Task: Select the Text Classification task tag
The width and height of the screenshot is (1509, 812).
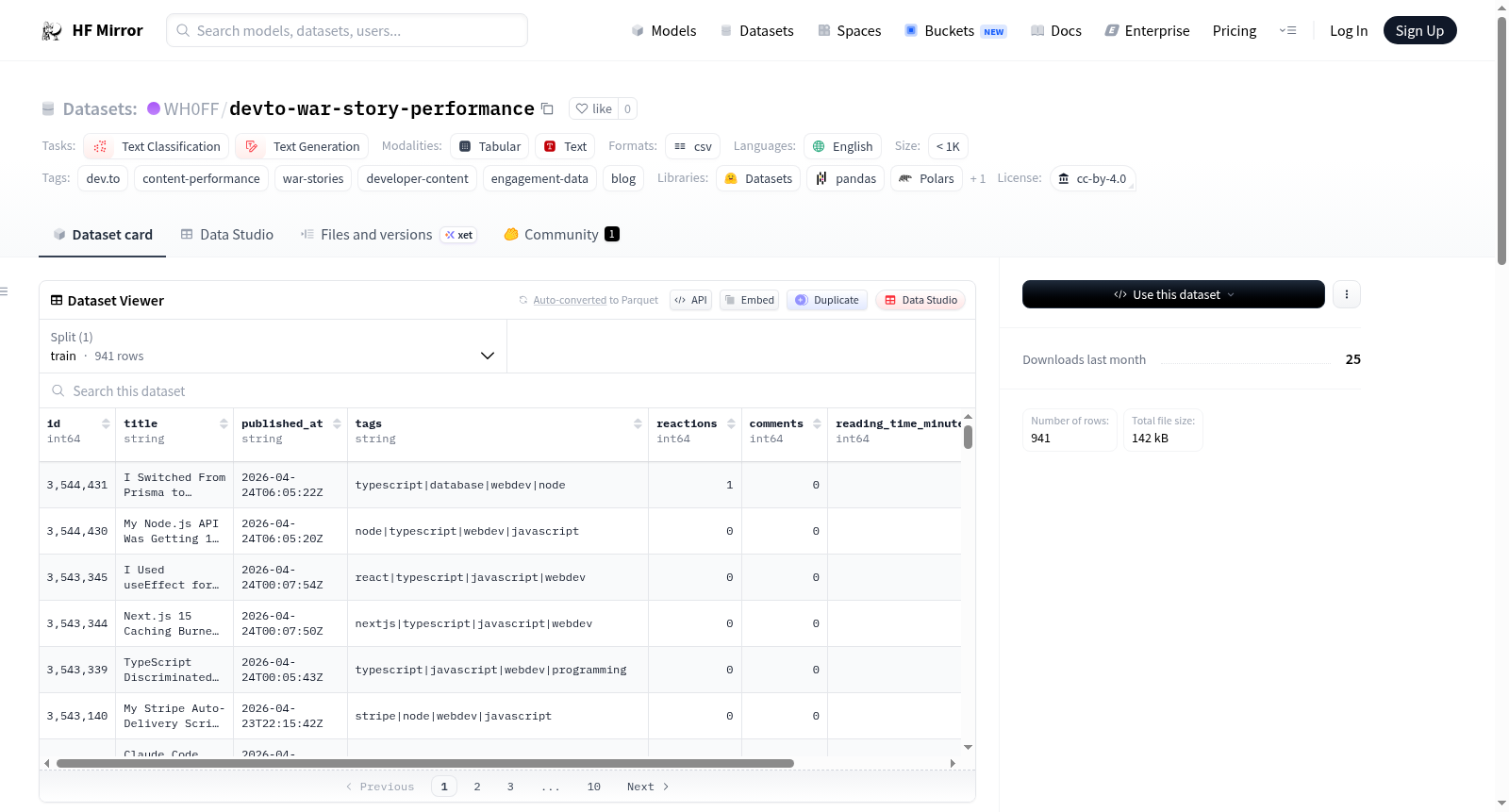Action: 157,146
